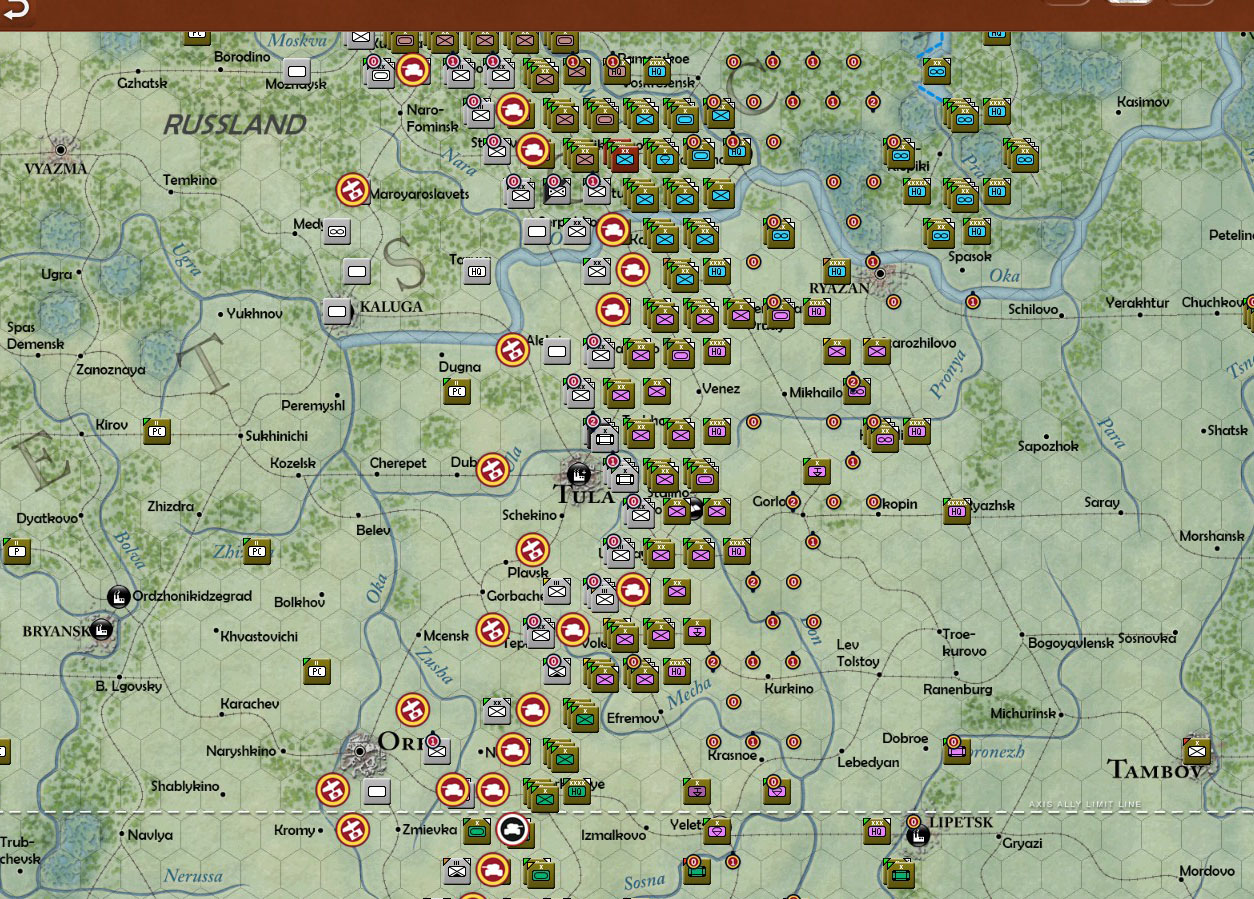Image resolution: width=1254 pixels, height=899 pixels.
Task: Click the Gzhatsk town label
Action: (x=142, y=83)
